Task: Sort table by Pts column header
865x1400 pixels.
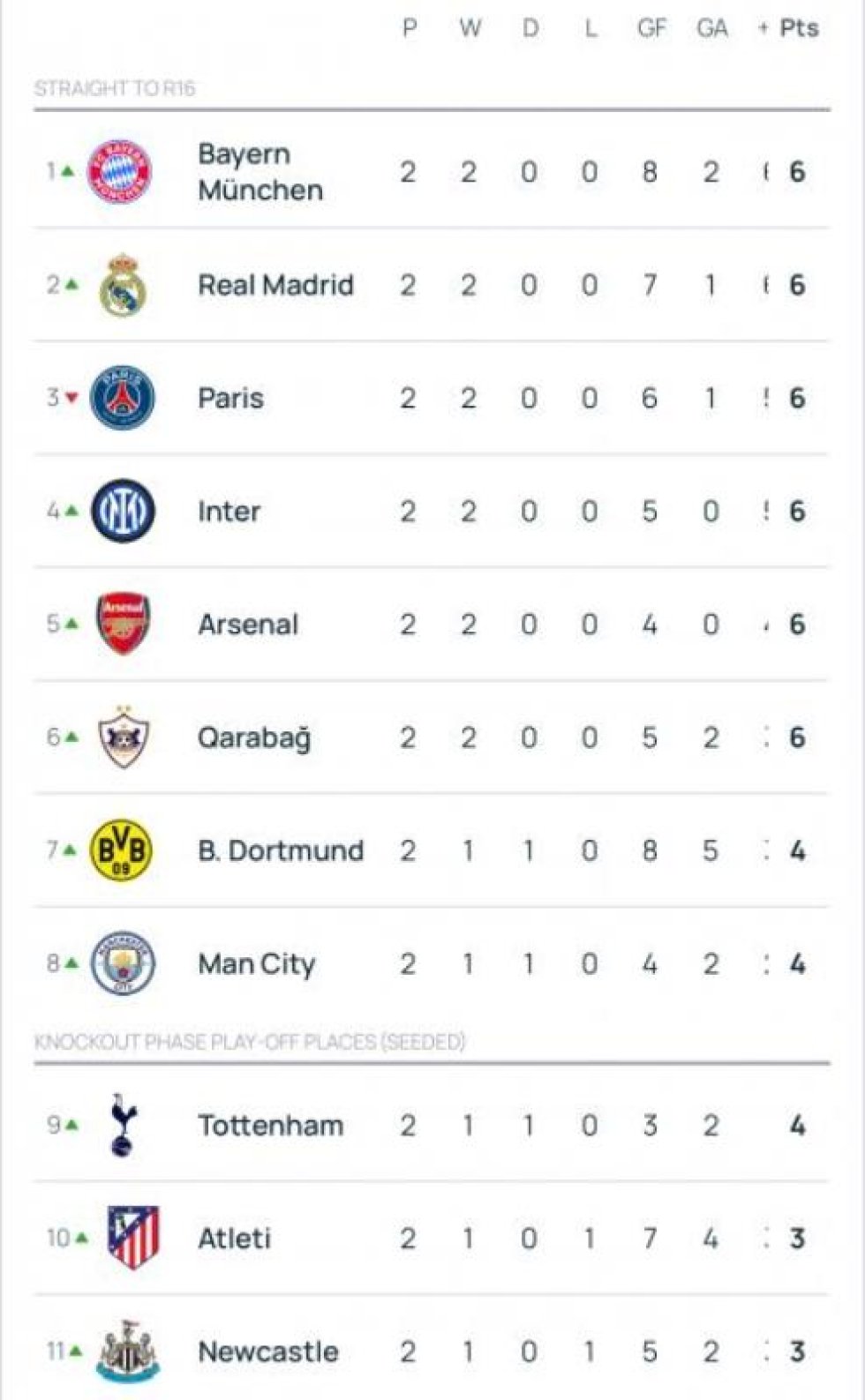Action: 799,28
